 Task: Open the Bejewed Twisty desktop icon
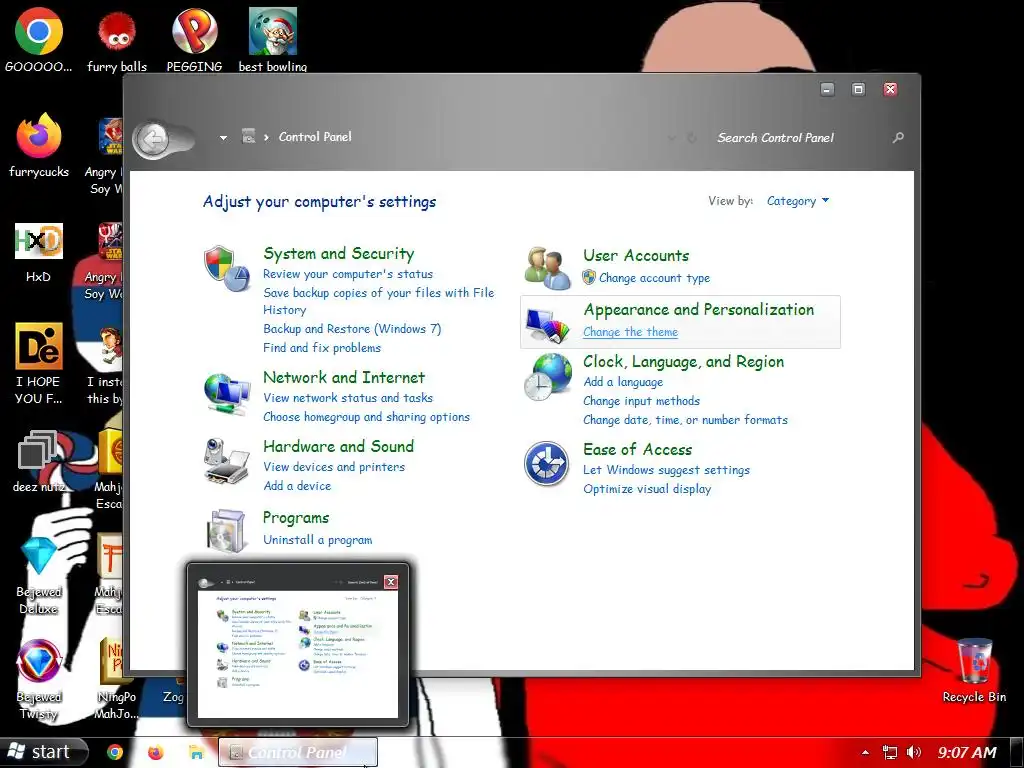[x=39, y=680]
